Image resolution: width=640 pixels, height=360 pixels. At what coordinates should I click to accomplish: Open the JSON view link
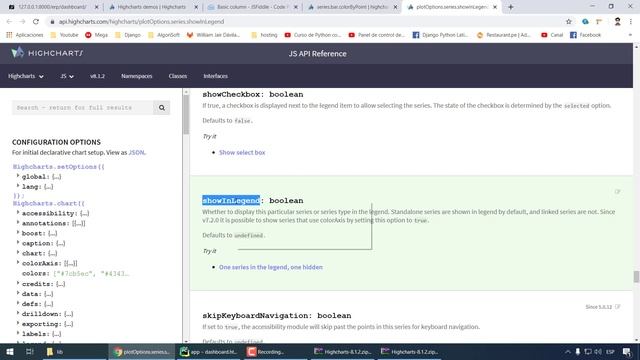click(136, 152)
